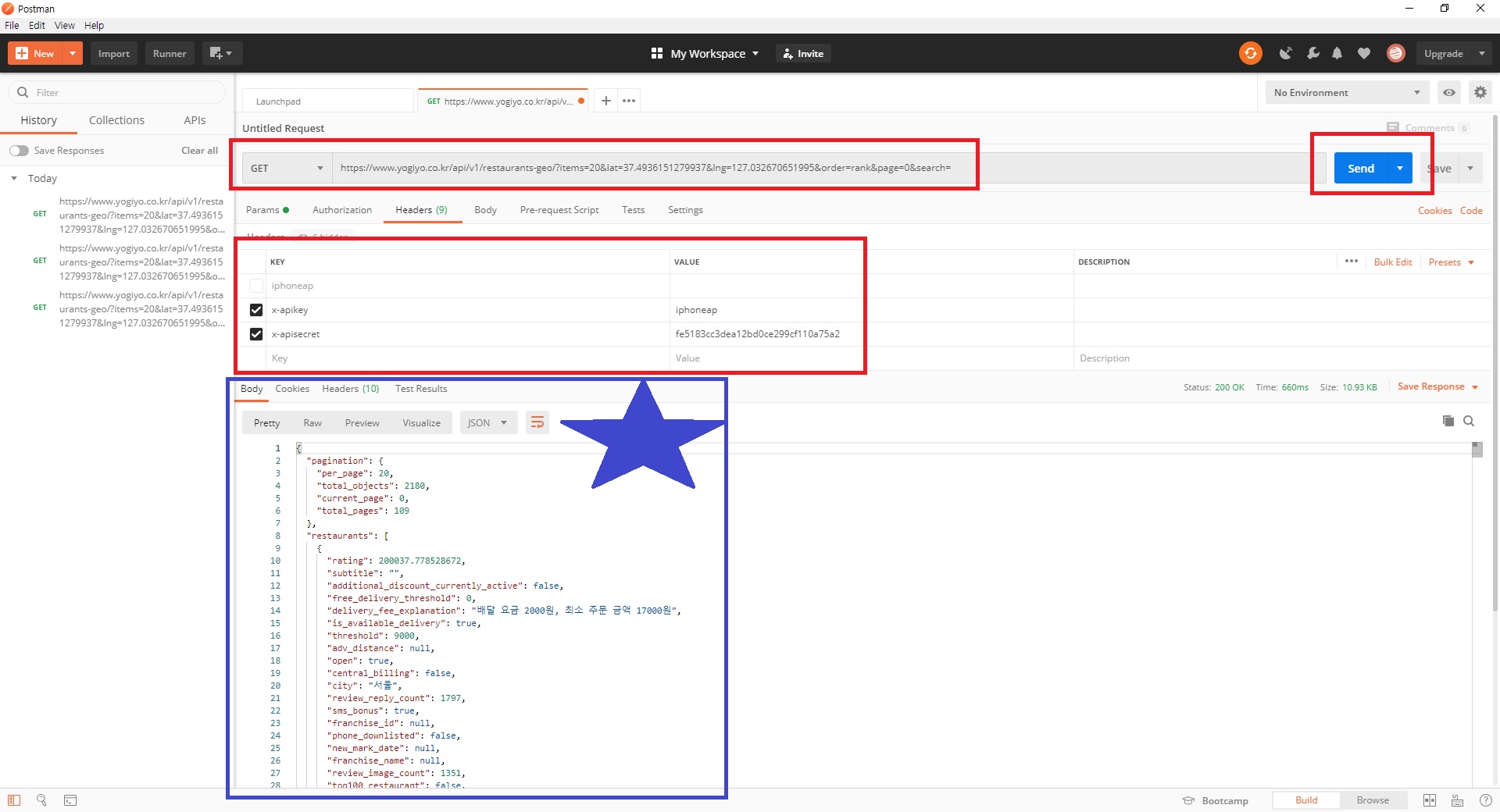Switch to the APIs tab
Viewport: 1500px width, 812px height.
(x=195, y=120)
